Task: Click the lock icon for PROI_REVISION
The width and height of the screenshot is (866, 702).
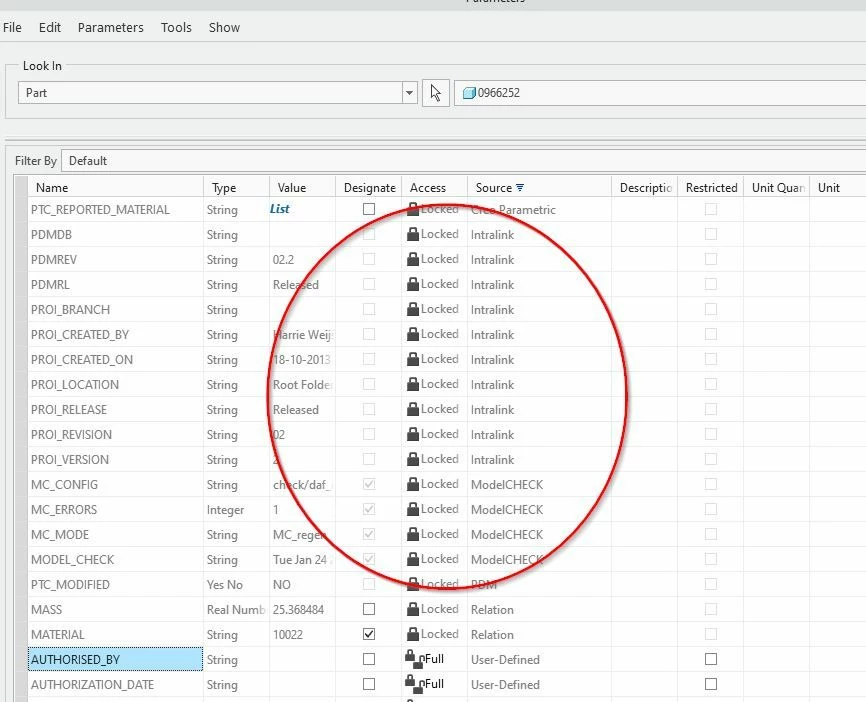Action: pyautogui.click(x=413, y=434)
